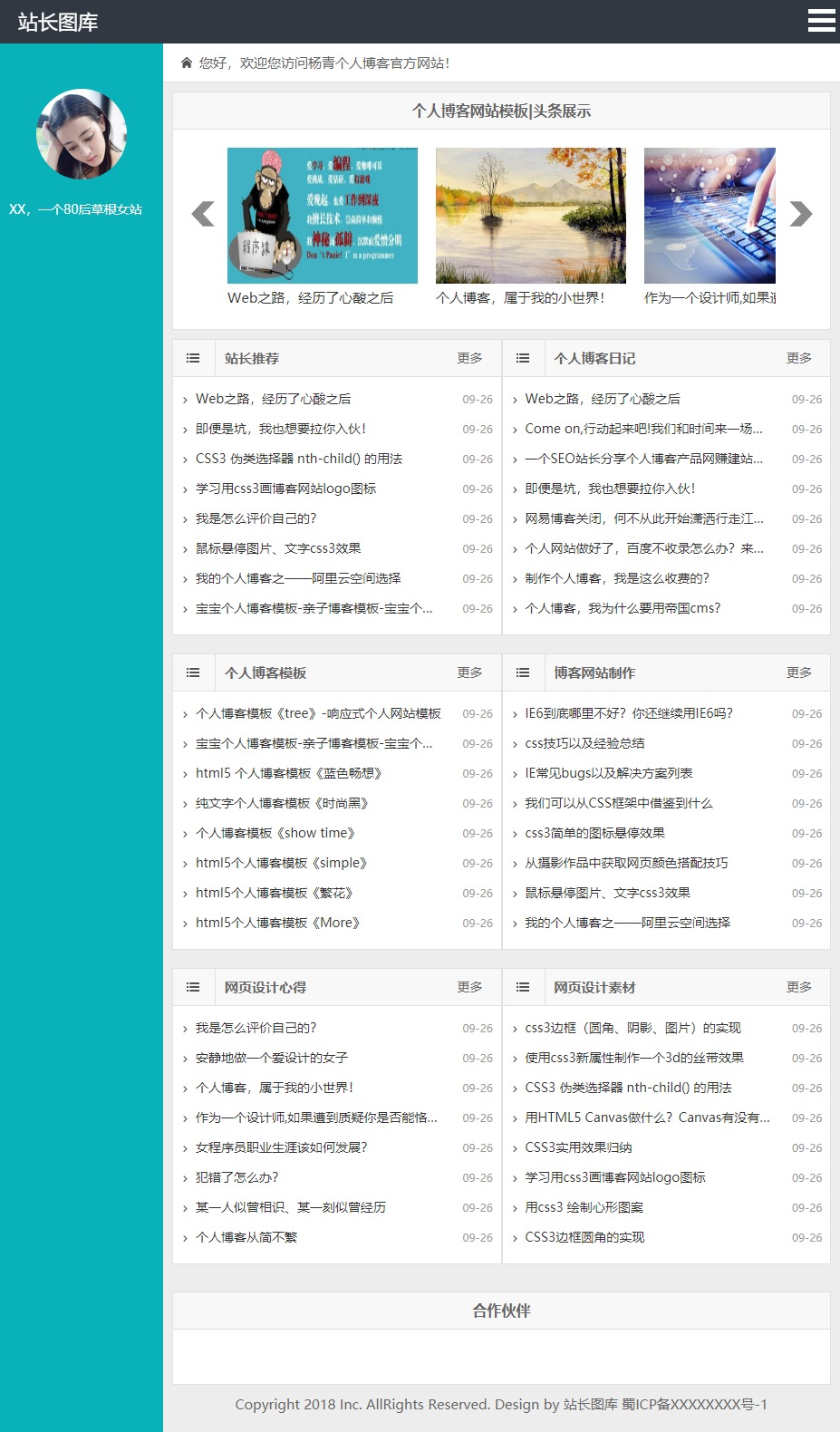Open 更多 in 站长推荐 section
This screenshot has width=840, height=1432.
tap(469, 358)
